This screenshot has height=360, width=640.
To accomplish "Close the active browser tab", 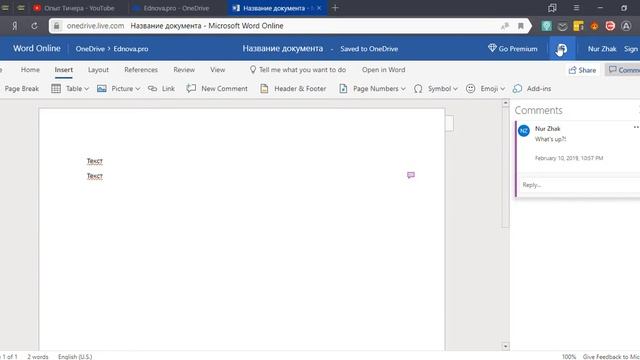I will click(x=319, y=8).
